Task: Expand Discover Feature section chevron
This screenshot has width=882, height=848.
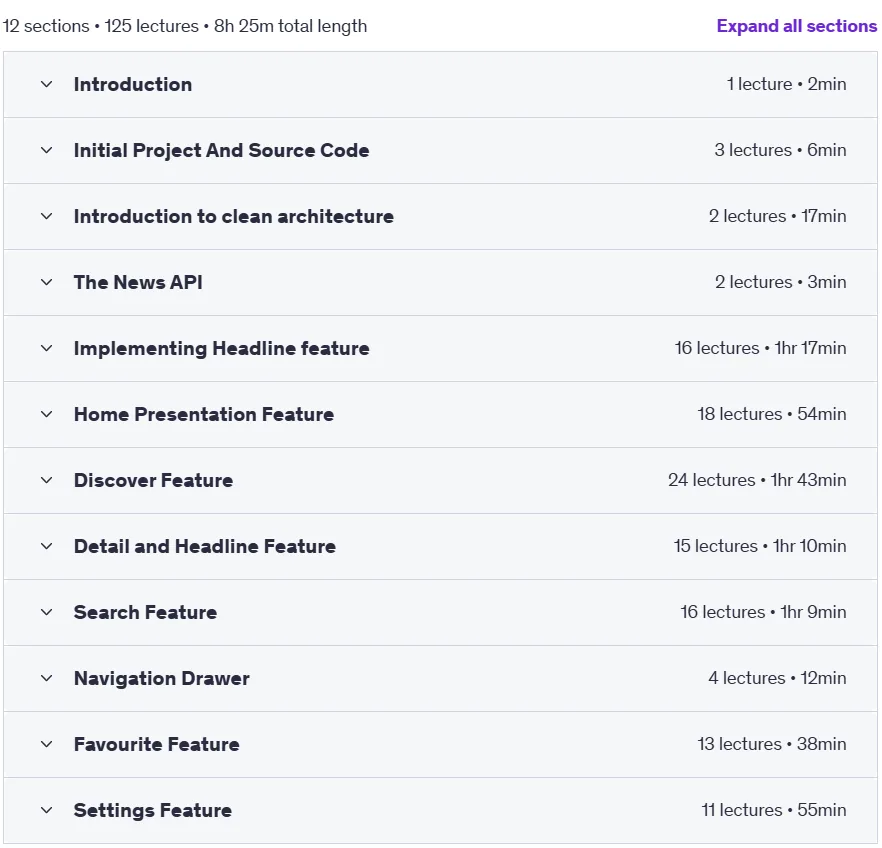Action: pyautogui.click(x=47, y=480)
